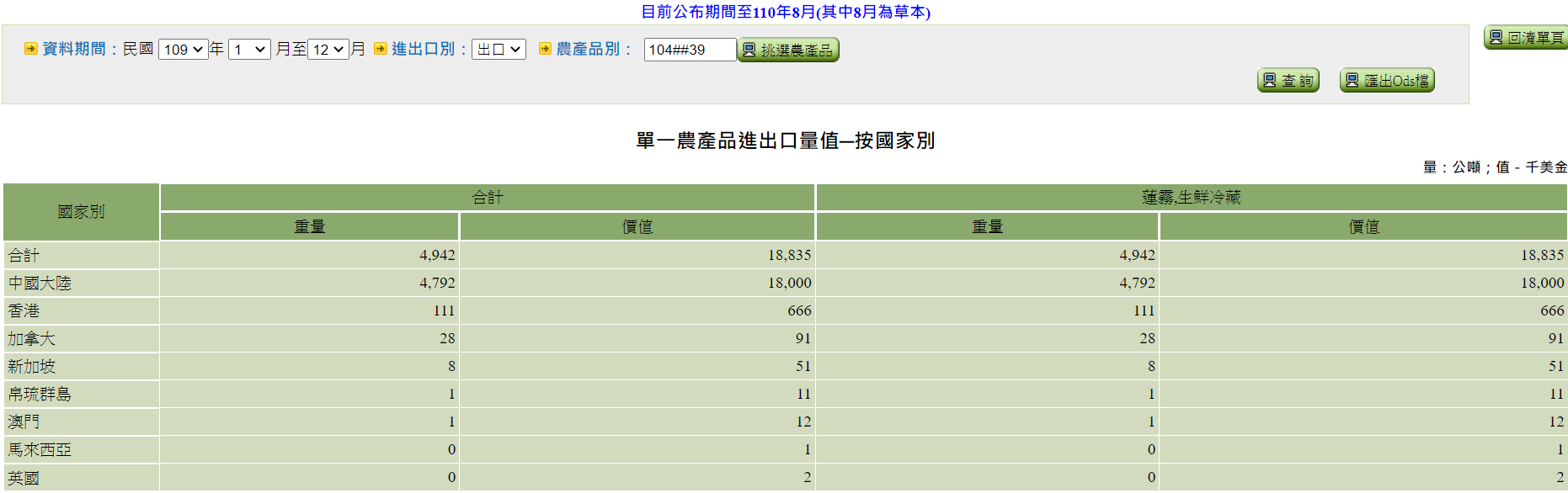Expand the 出口 import/export type dropdown

(x=499, y=50)
